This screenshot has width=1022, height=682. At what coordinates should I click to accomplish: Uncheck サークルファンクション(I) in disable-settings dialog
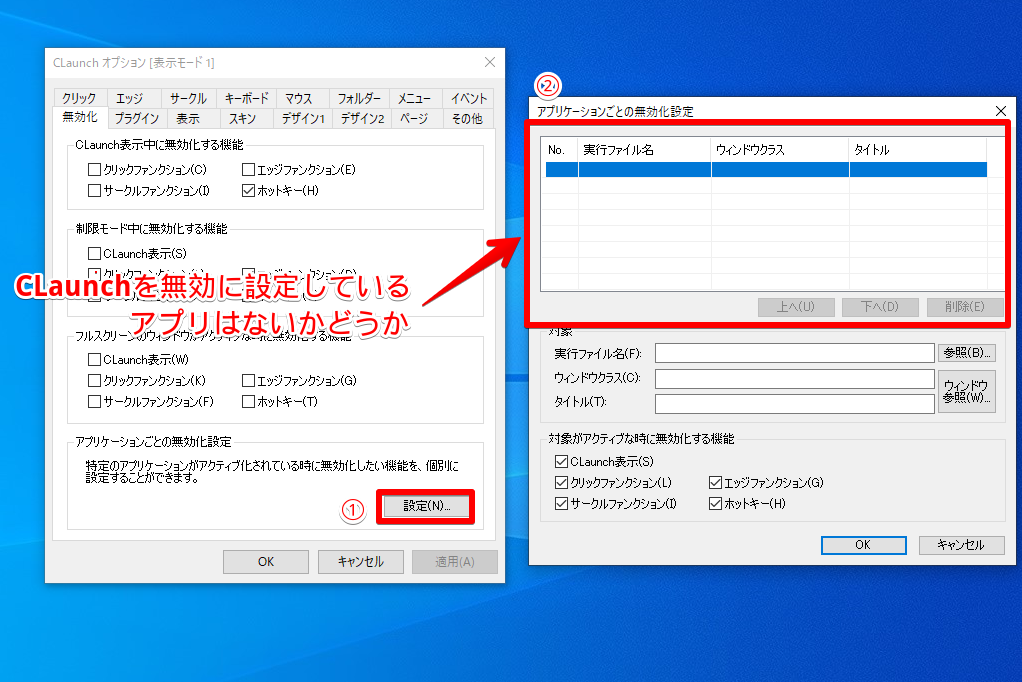click(561, 503)
